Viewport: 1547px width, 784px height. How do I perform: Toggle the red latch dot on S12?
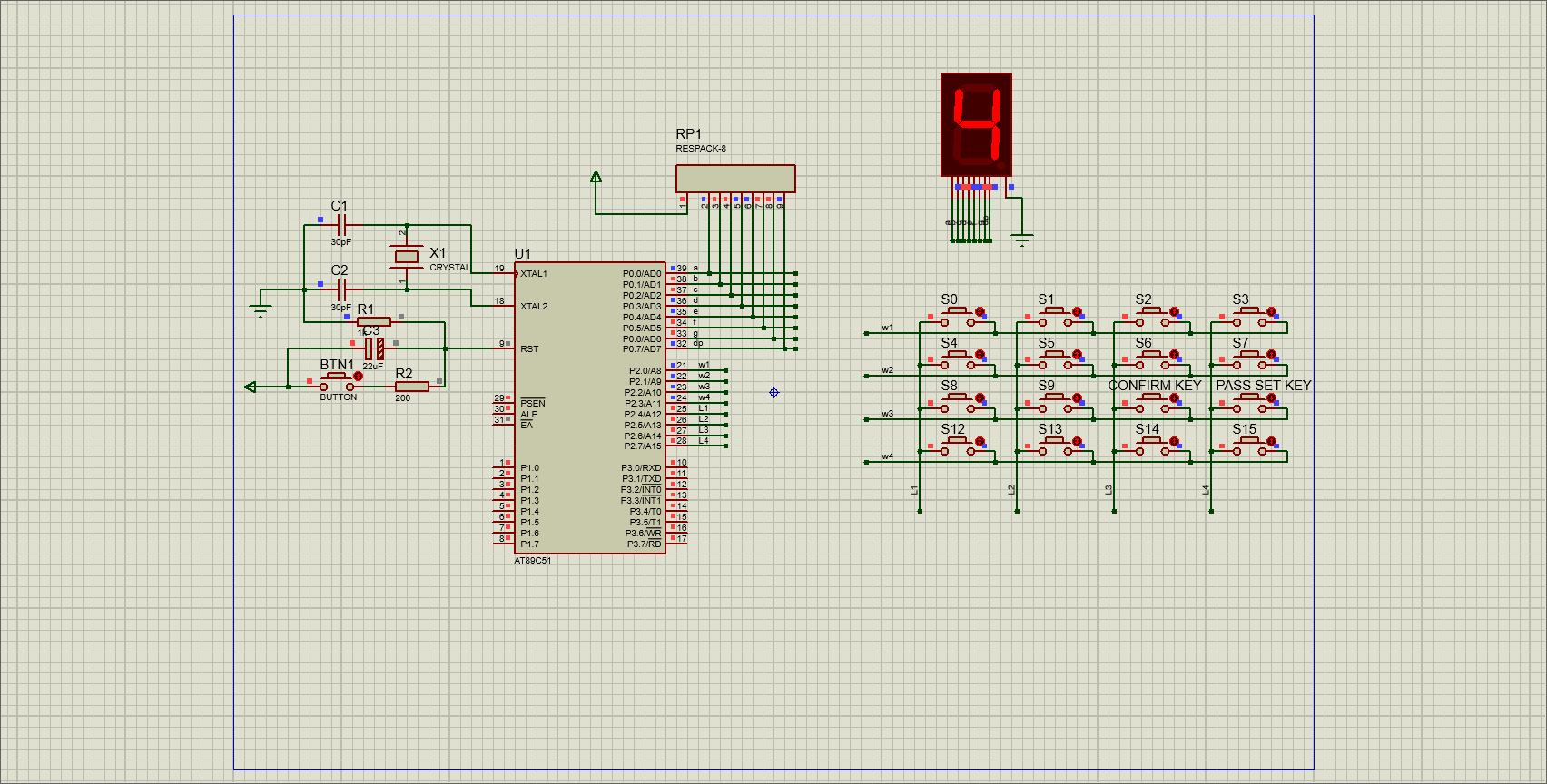(x=980, y=441)
